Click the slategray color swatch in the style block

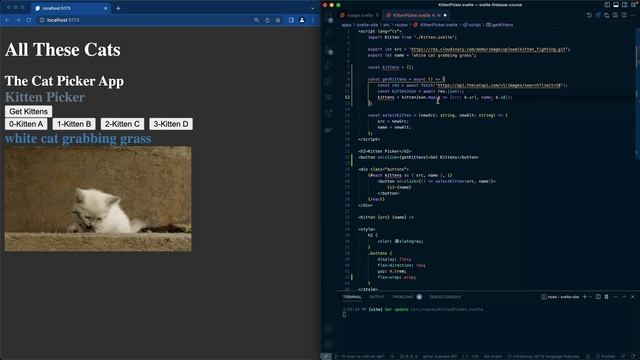396,241
